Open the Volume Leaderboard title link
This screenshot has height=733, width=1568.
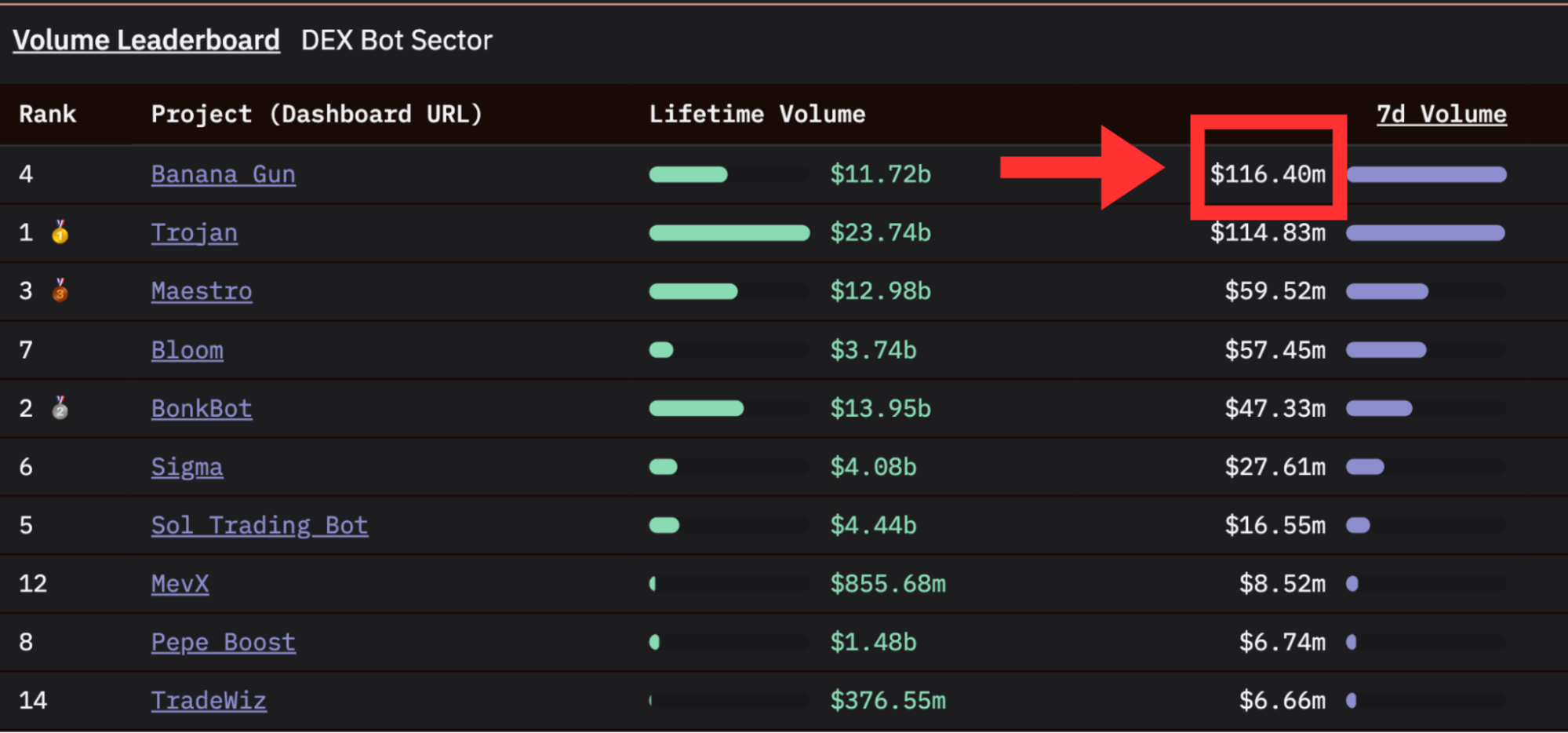(146, 40)
